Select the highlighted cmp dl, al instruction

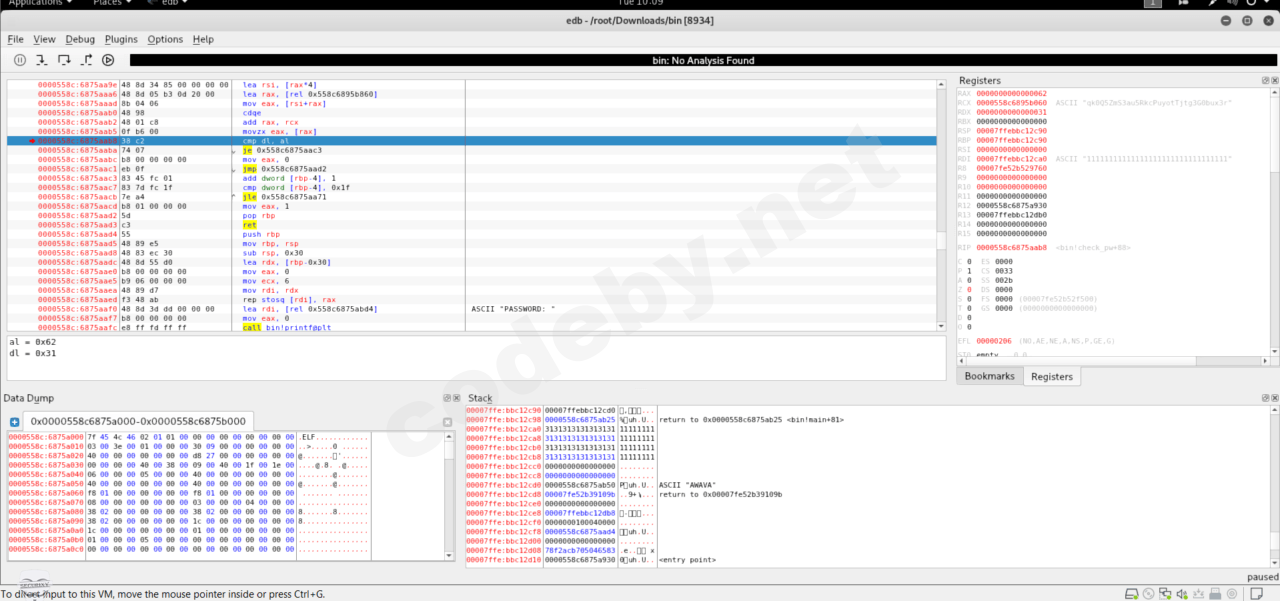[x=472, y=141]
